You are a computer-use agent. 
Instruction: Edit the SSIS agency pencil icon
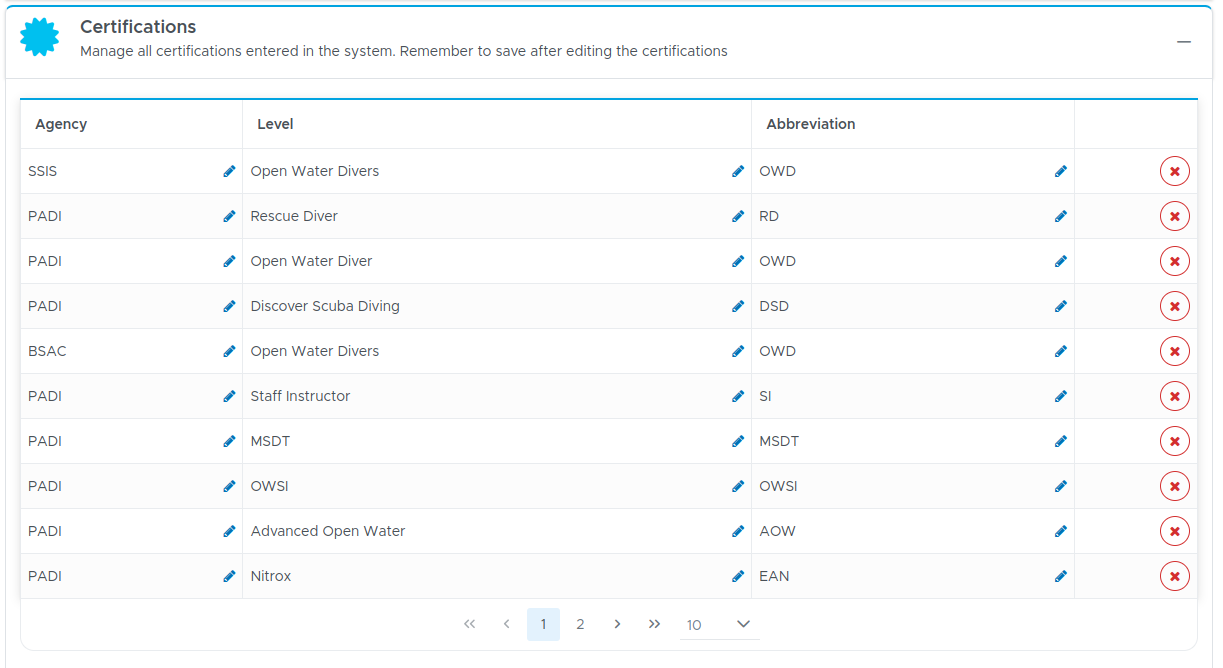pos(230,171)
